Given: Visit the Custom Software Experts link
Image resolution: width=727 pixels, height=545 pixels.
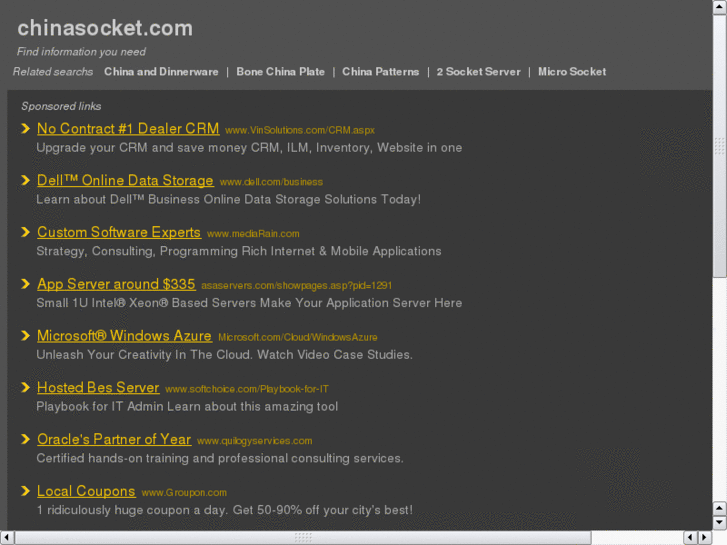Looking at the screenshot, I should click(x=119, y=232).
